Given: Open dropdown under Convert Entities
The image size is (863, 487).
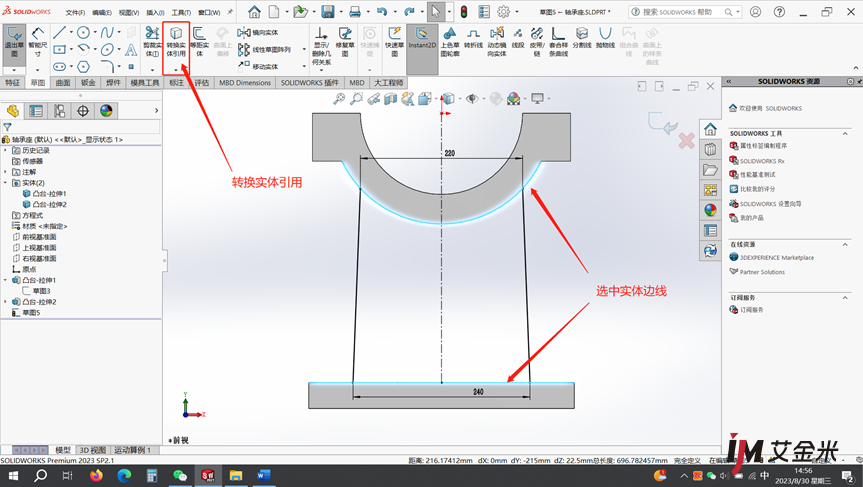Looking at the screenshot, I should point(176,70).
